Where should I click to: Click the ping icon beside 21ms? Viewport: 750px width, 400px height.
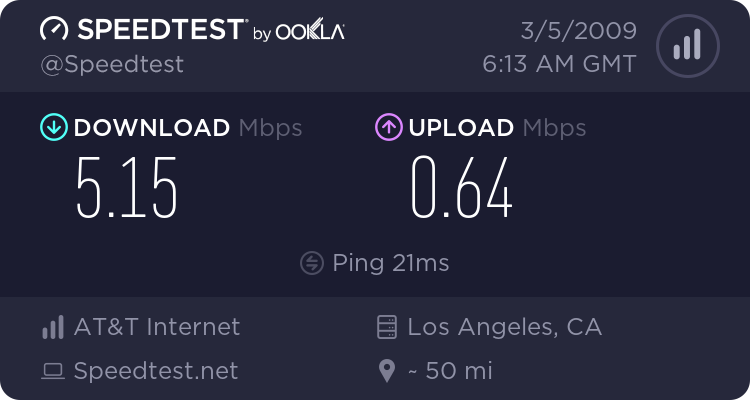[x=312, y=263]
